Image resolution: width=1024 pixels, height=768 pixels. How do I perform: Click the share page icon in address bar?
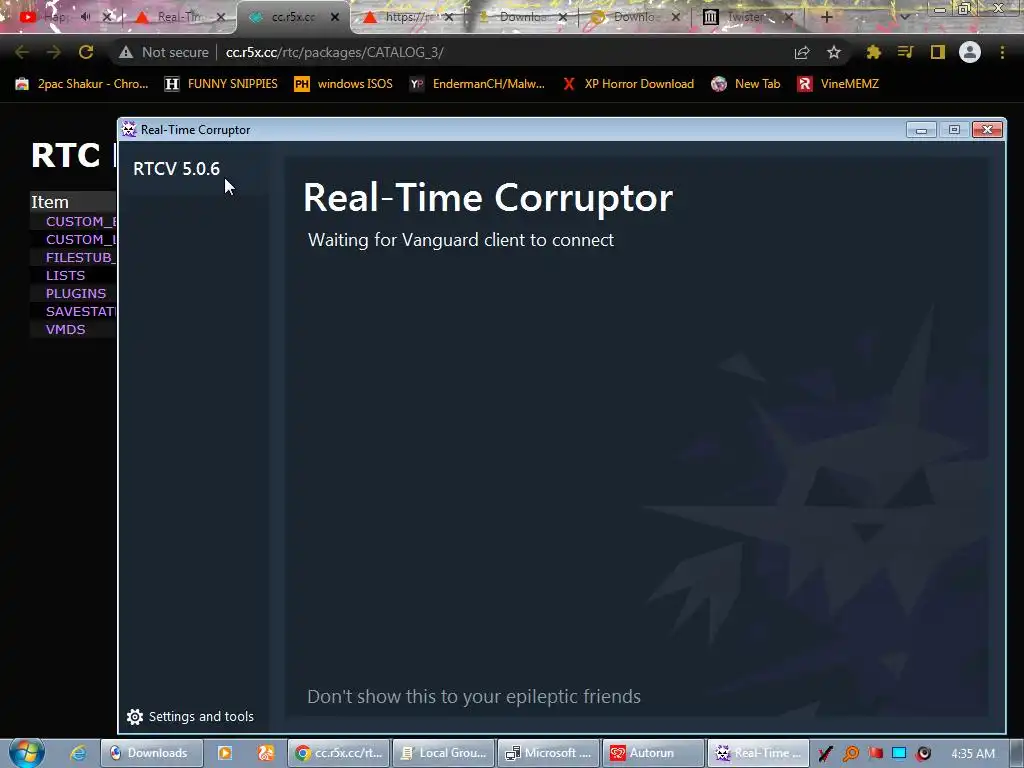802,52
